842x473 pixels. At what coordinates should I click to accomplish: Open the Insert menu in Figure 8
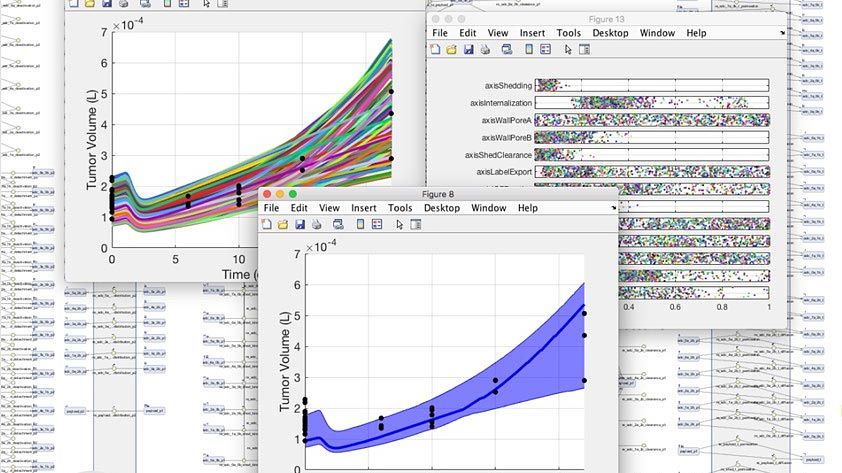click(364, 208)
